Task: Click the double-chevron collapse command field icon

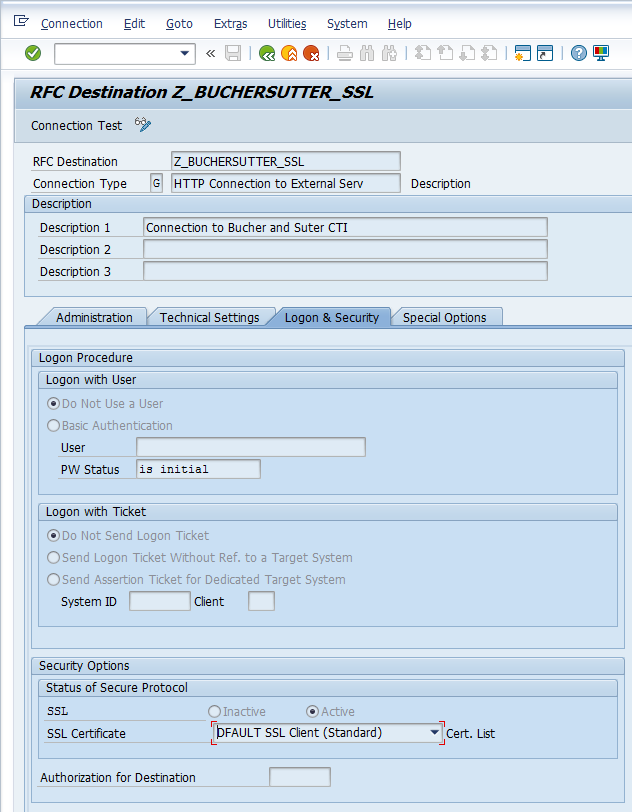Action: pyautogui.click(x=210, y=53)
